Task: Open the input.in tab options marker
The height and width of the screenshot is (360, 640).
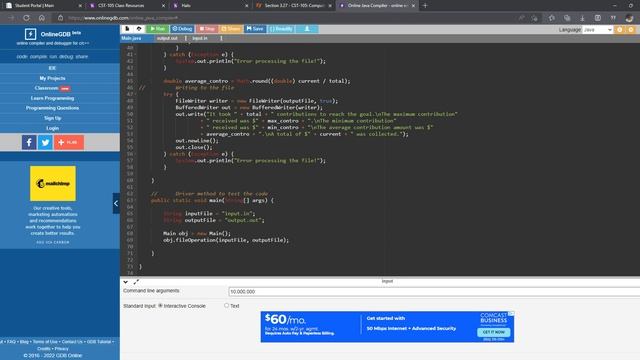Action: coord(221,38)
